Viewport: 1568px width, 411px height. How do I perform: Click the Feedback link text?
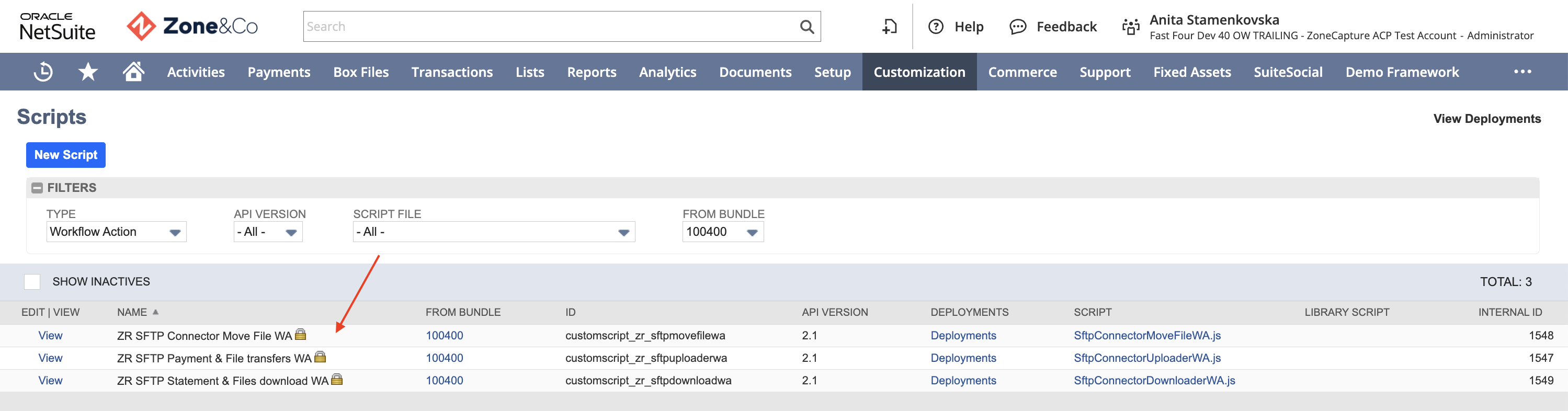click(1066, 27)
